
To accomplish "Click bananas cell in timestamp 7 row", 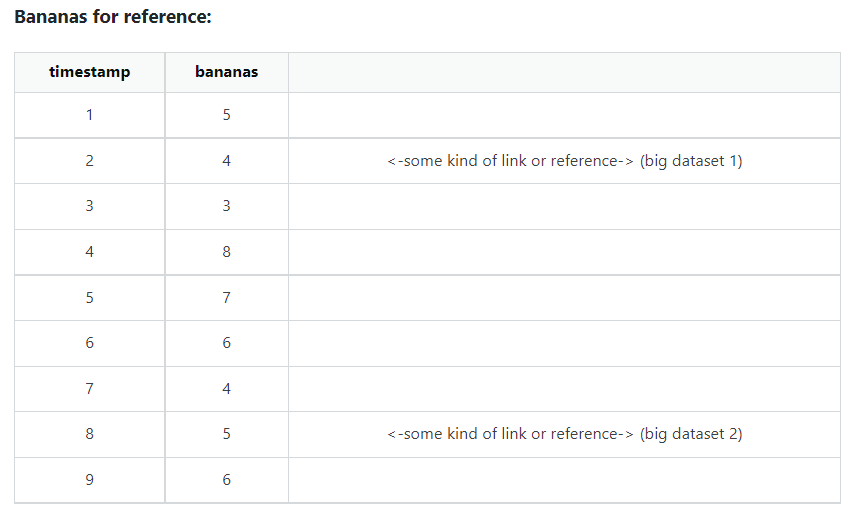I will click(226, 389).
